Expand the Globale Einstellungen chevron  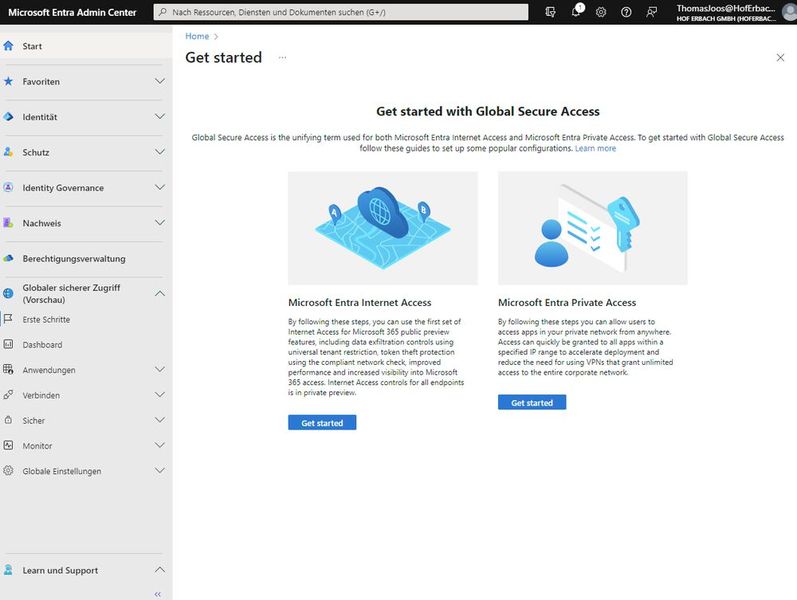click(x=160, y=471)
